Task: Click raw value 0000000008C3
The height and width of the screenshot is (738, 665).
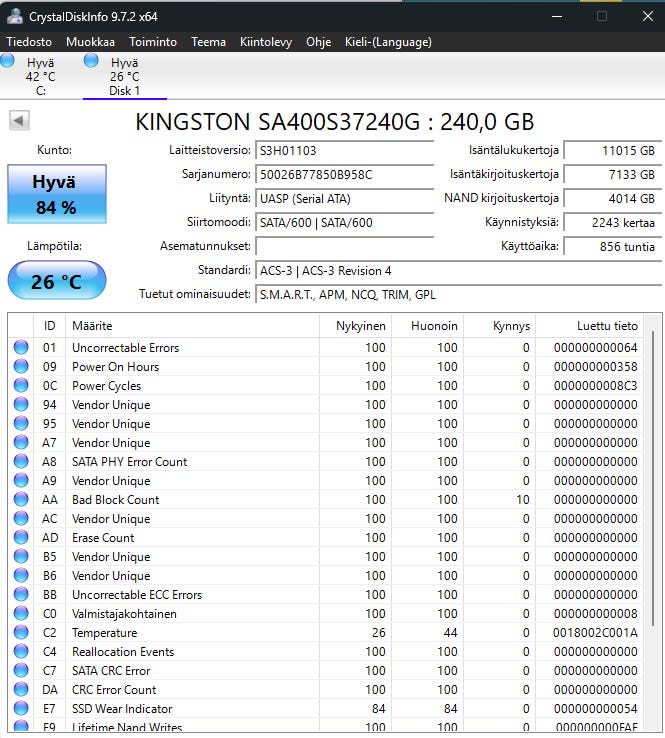Action: (x=595, y=386)
